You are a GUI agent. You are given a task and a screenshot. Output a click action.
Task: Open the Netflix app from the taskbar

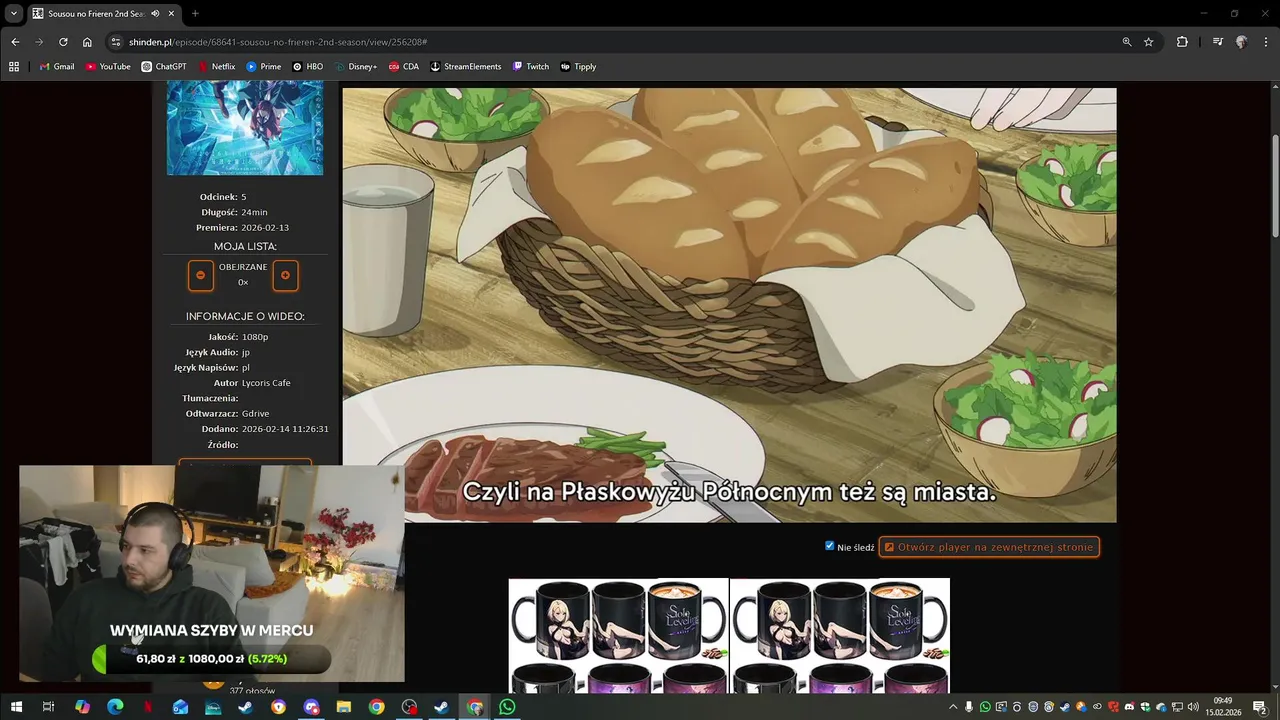(x=148, y=707)
